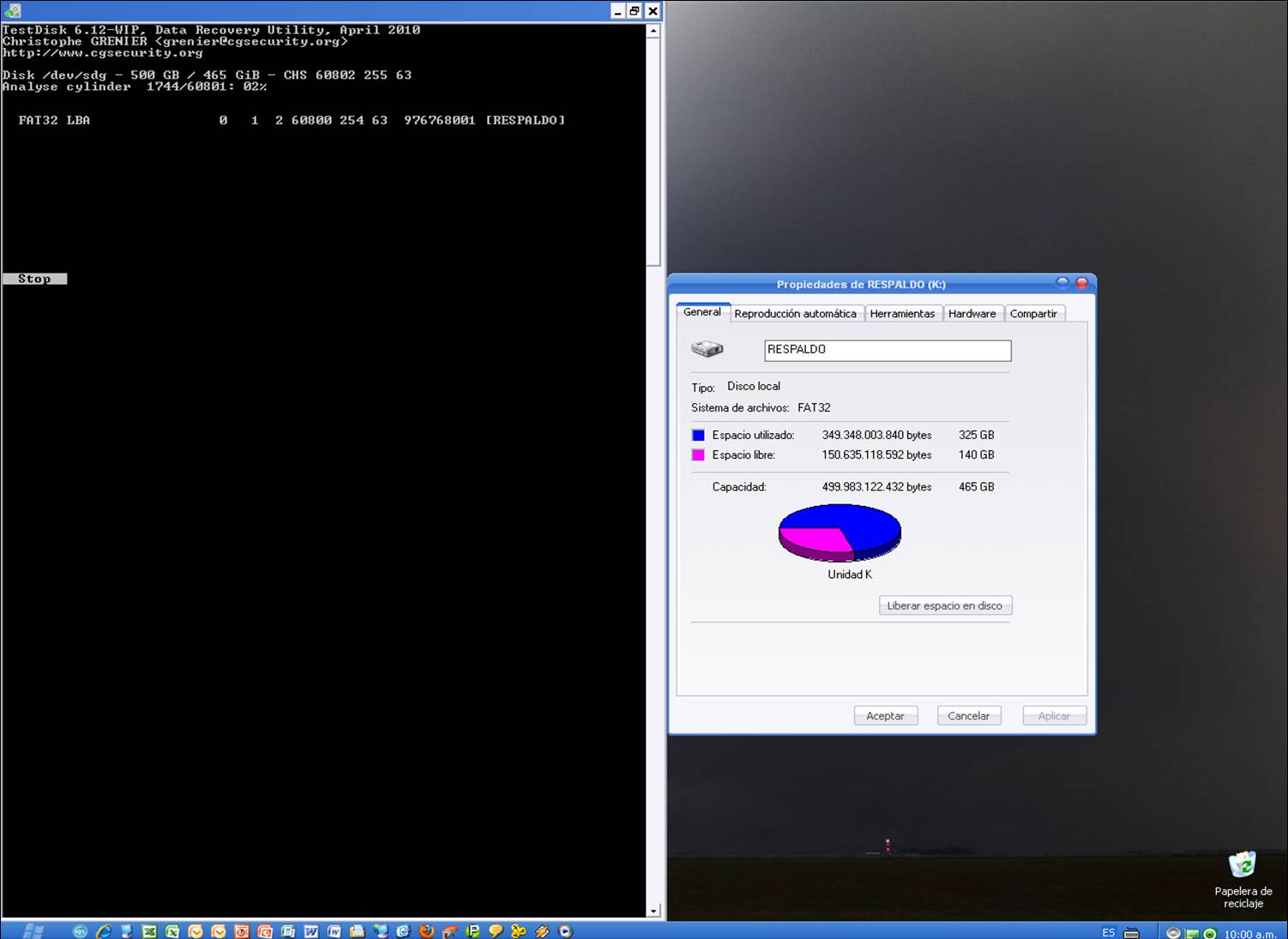Click the Cancelar button
This screenshot has height=939, width=1288.
pos(968,716)
